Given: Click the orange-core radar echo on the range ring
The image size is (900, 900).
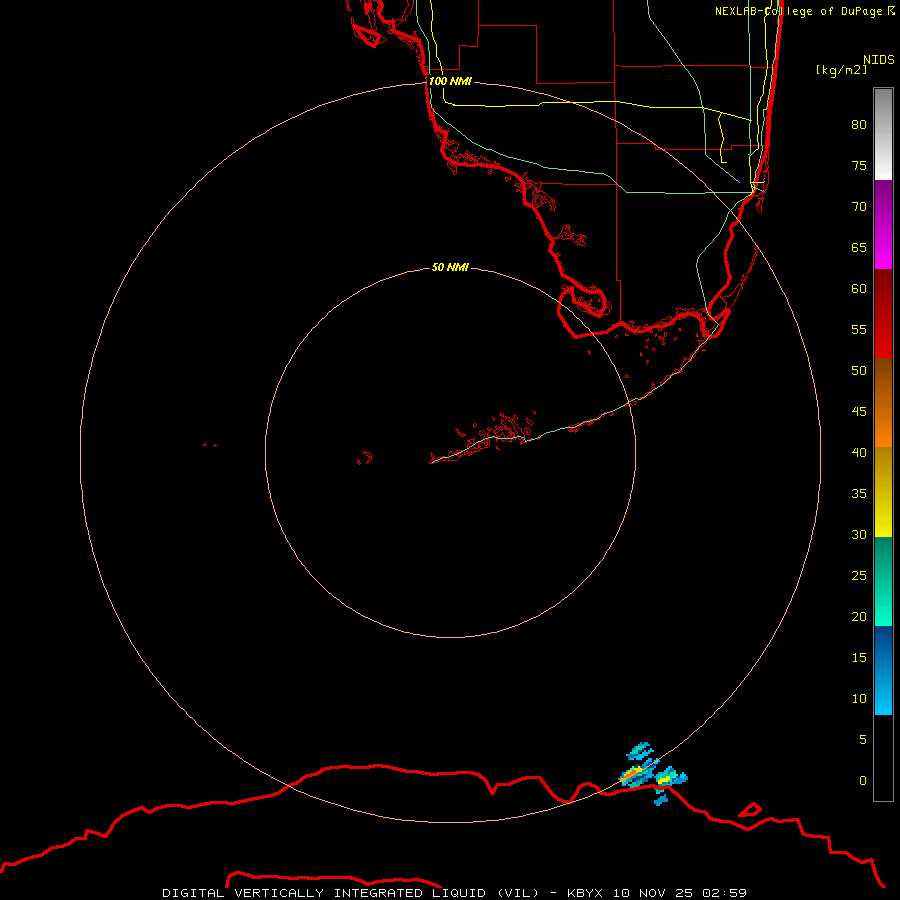Looking at the screenshot, I should pos(637,774).
